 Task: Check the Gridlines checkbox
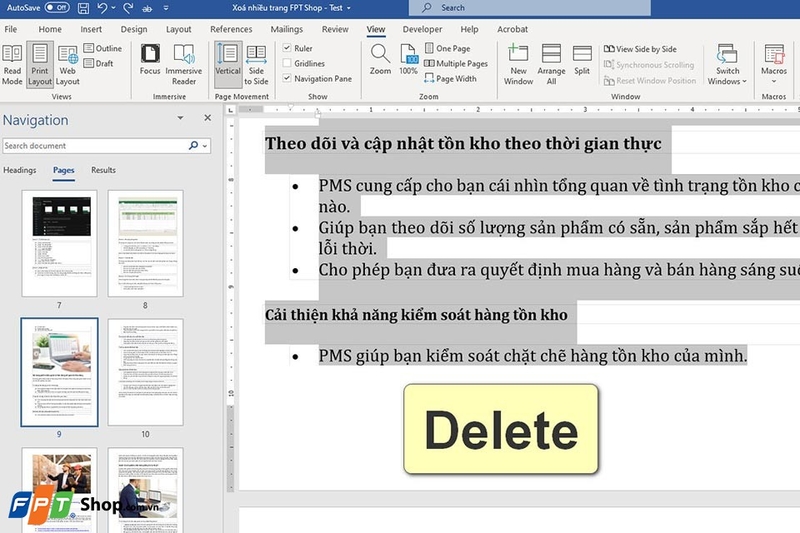pos(287,63)
